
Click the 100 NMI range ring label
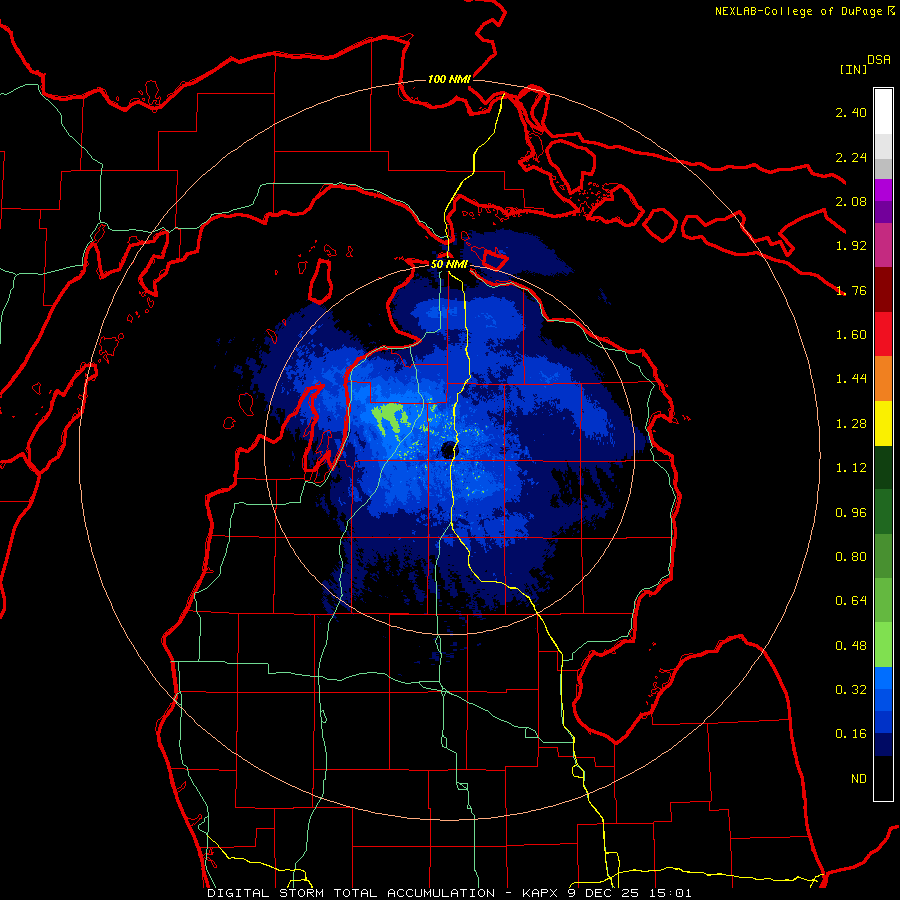(449, 79)
